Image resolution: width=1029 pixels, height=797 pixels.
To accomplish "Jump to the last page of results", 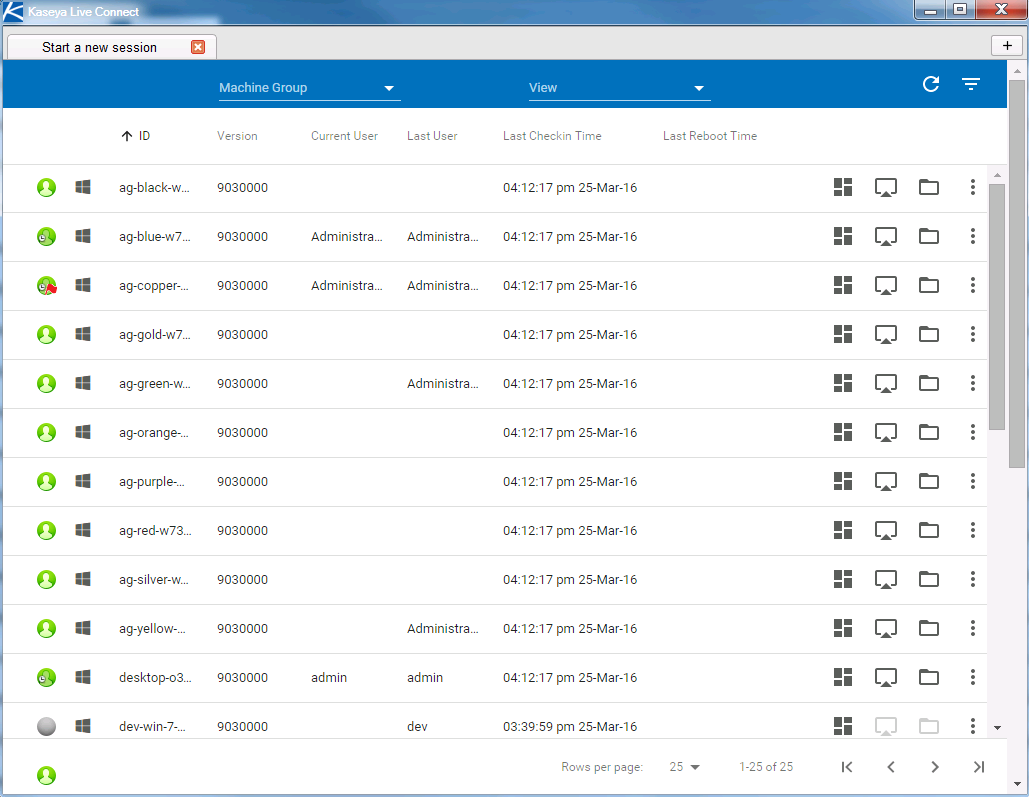I will coord(979,767).
